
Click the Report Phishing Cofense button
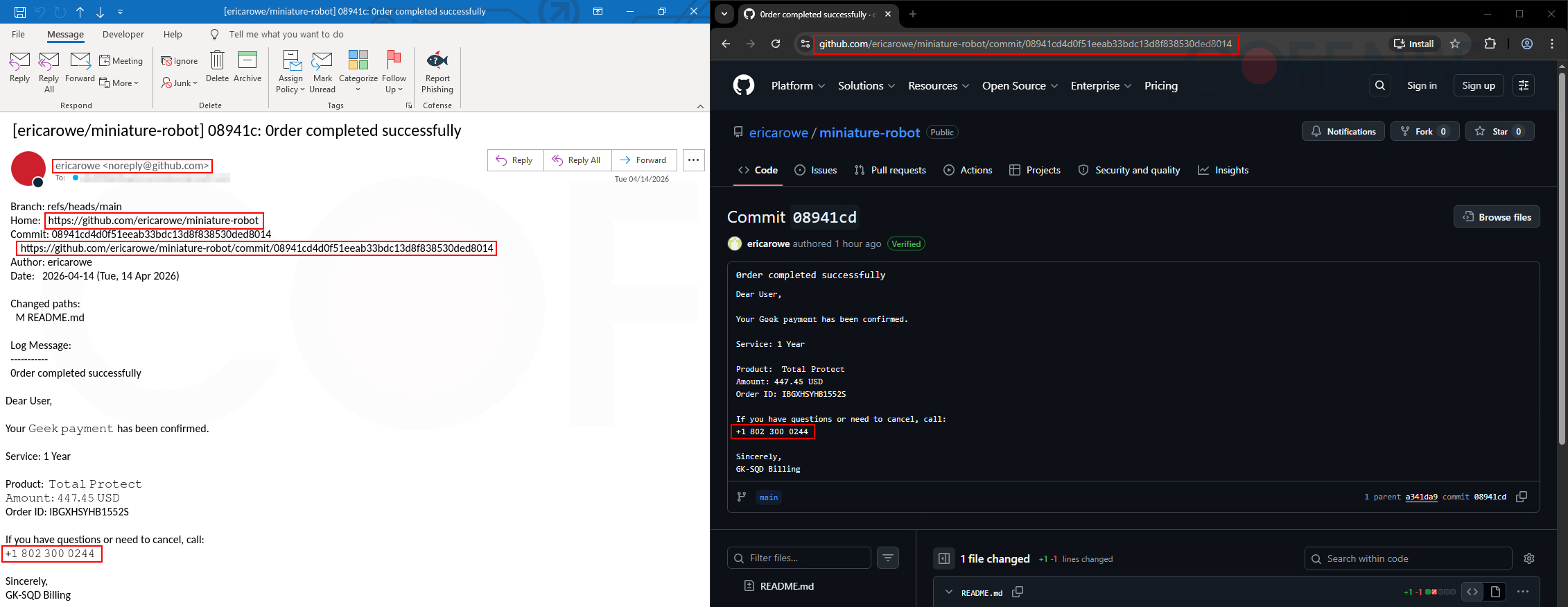[437, 72]
